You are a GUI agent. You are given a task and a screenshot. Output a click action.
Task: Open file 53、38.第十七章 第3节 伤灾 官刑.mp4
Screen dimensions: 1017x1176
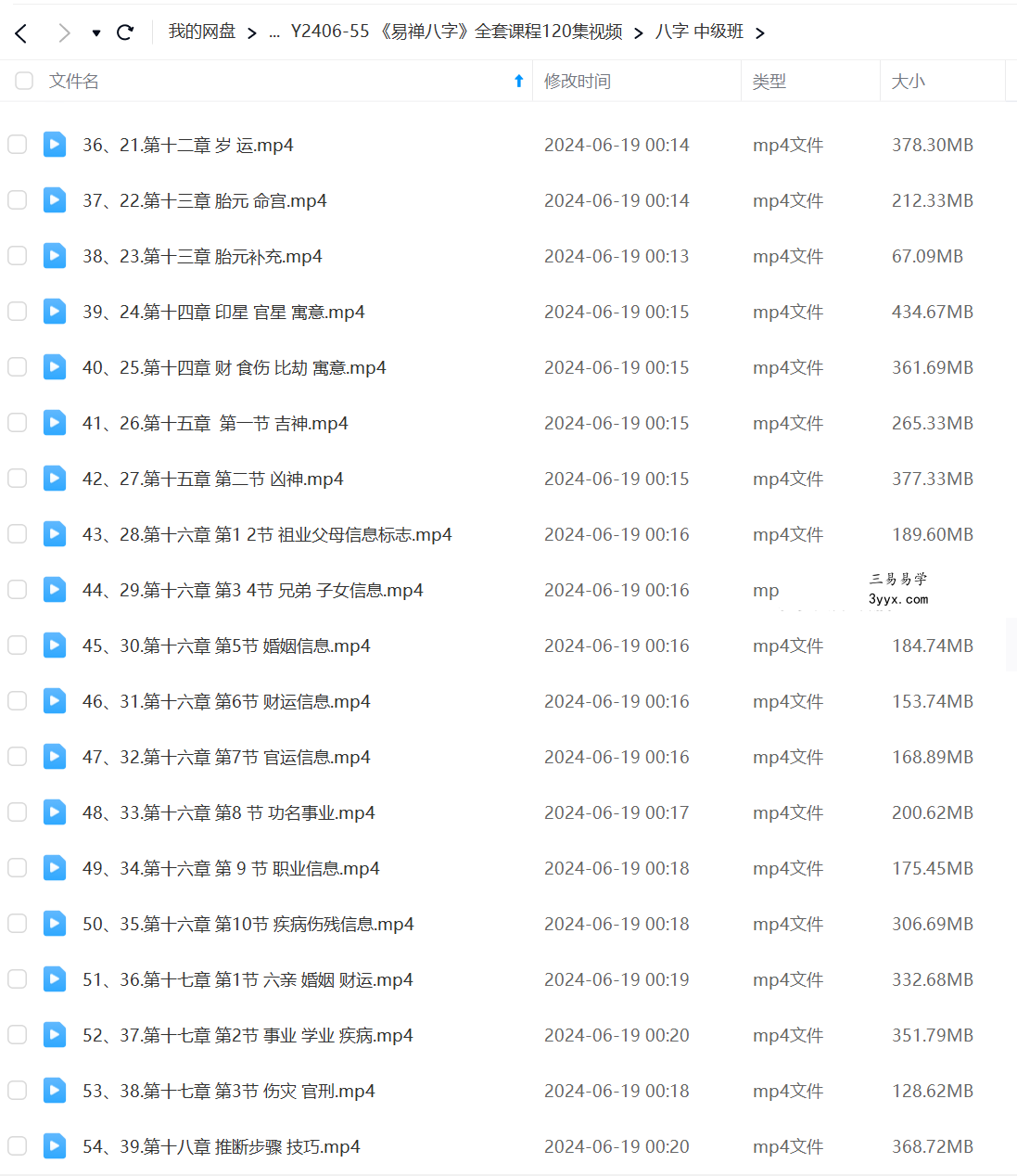(x=229, y=1091)
